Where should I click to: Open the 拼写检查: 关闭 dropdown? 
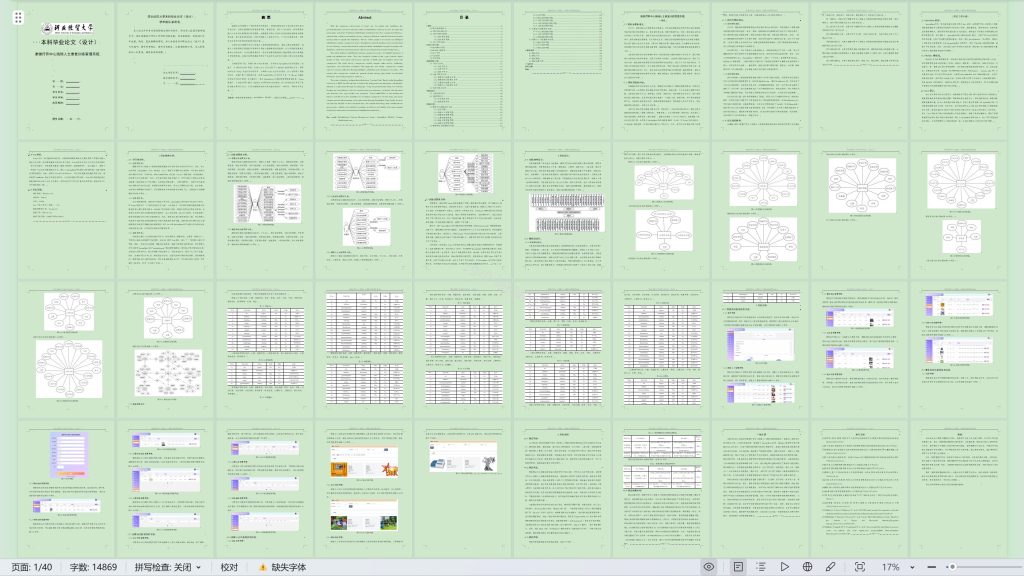[168, 568]
